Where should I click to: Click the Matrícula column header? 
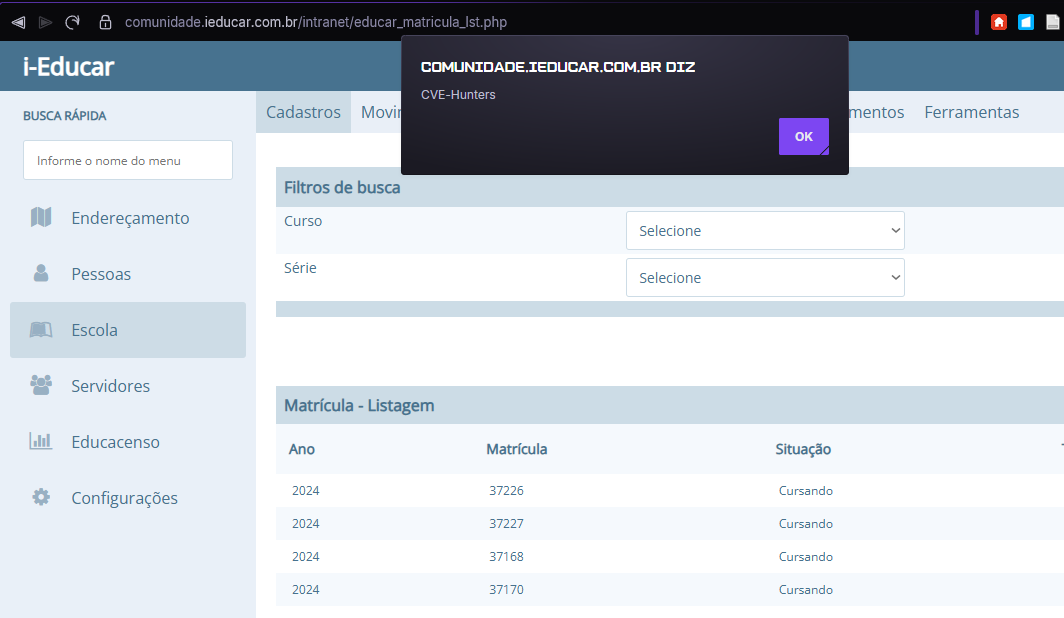coord(516,449)
